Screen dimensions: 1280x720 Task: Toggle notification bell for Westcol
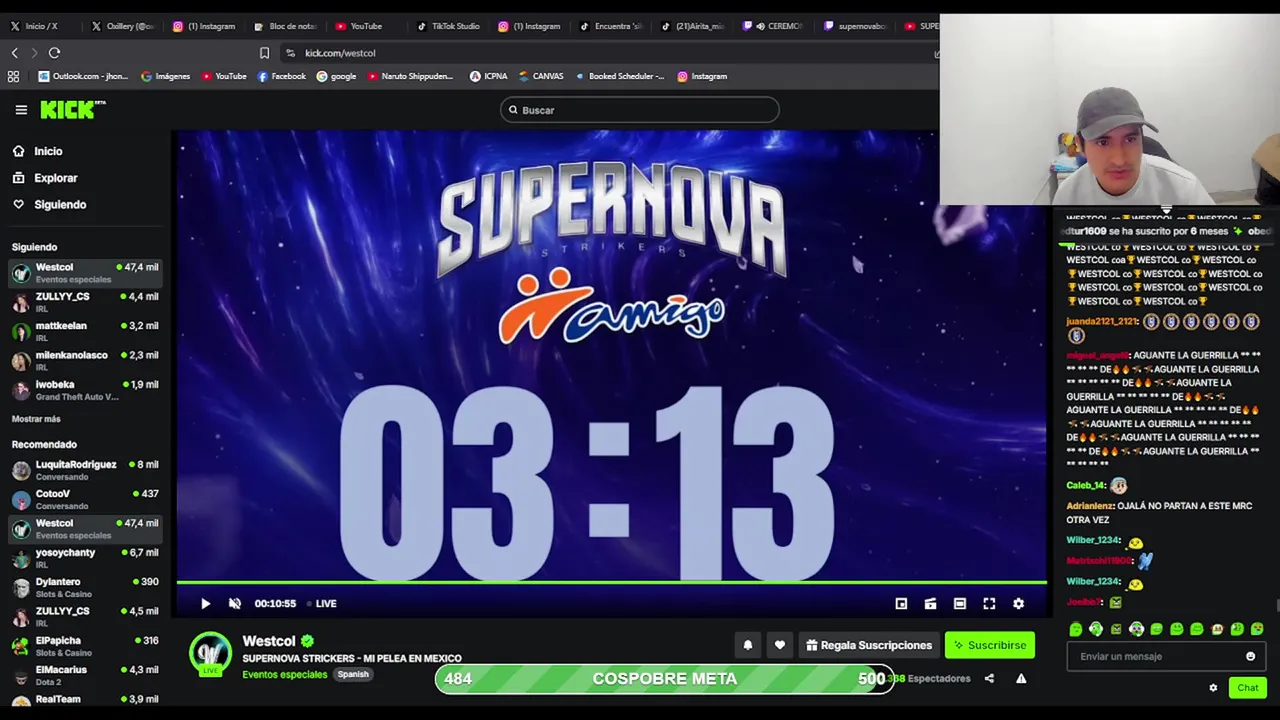[x=747, y=645]
